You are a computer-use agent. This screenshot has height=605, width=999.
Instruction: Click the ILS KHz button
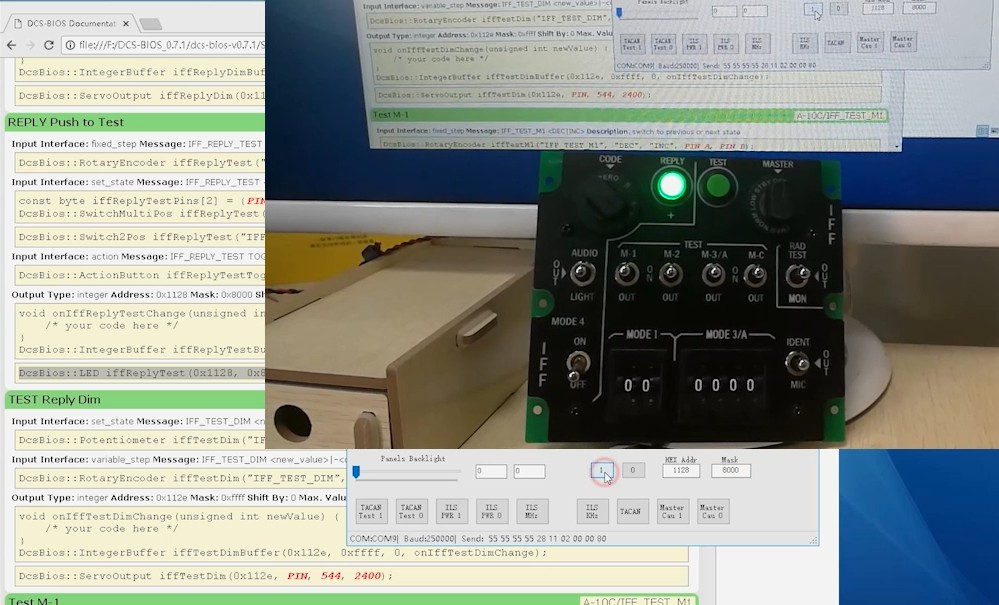[x=593, y=511]
